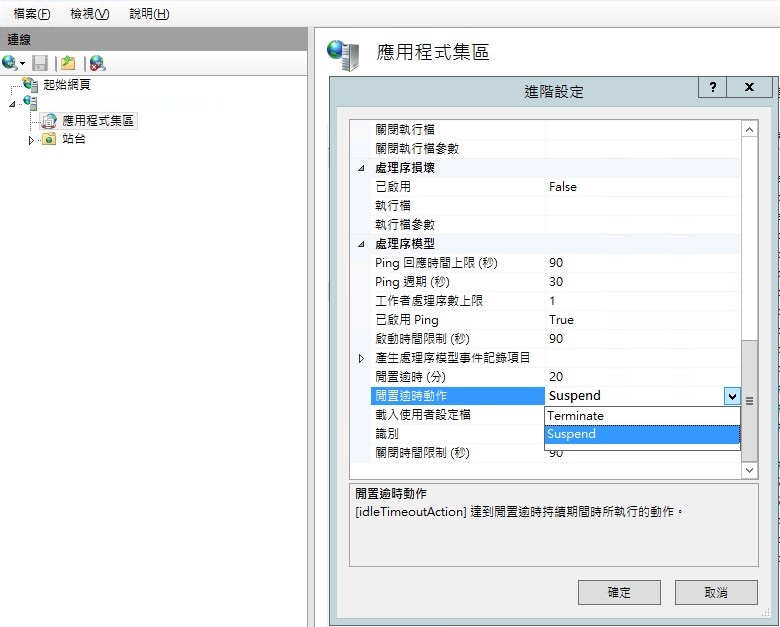Select the 關閉執行檔 property row
780x627 pixels.
pos(555,130)
